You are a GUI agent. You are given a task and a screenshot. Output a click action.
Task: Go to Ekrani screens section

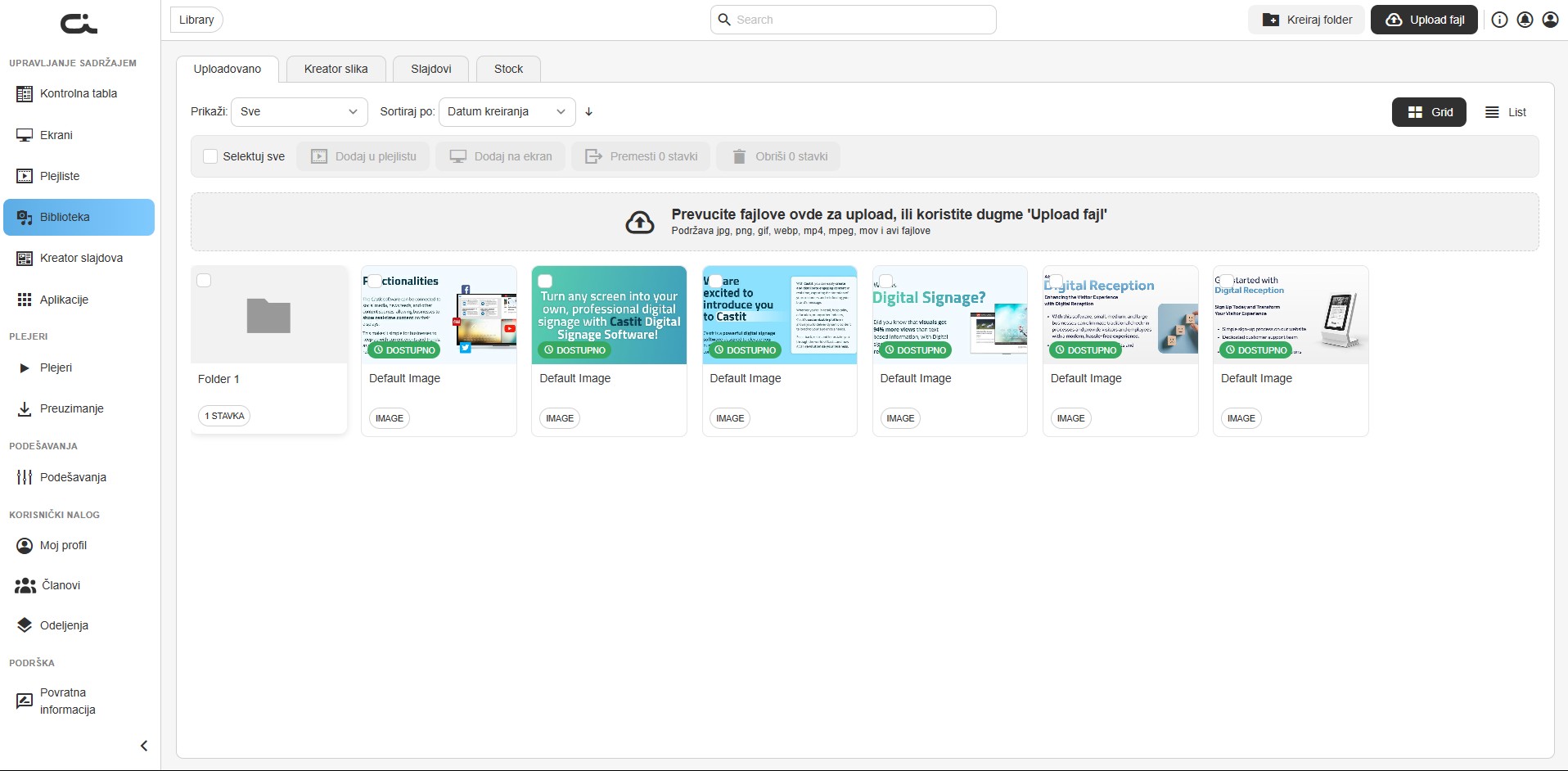coord(79,135)
